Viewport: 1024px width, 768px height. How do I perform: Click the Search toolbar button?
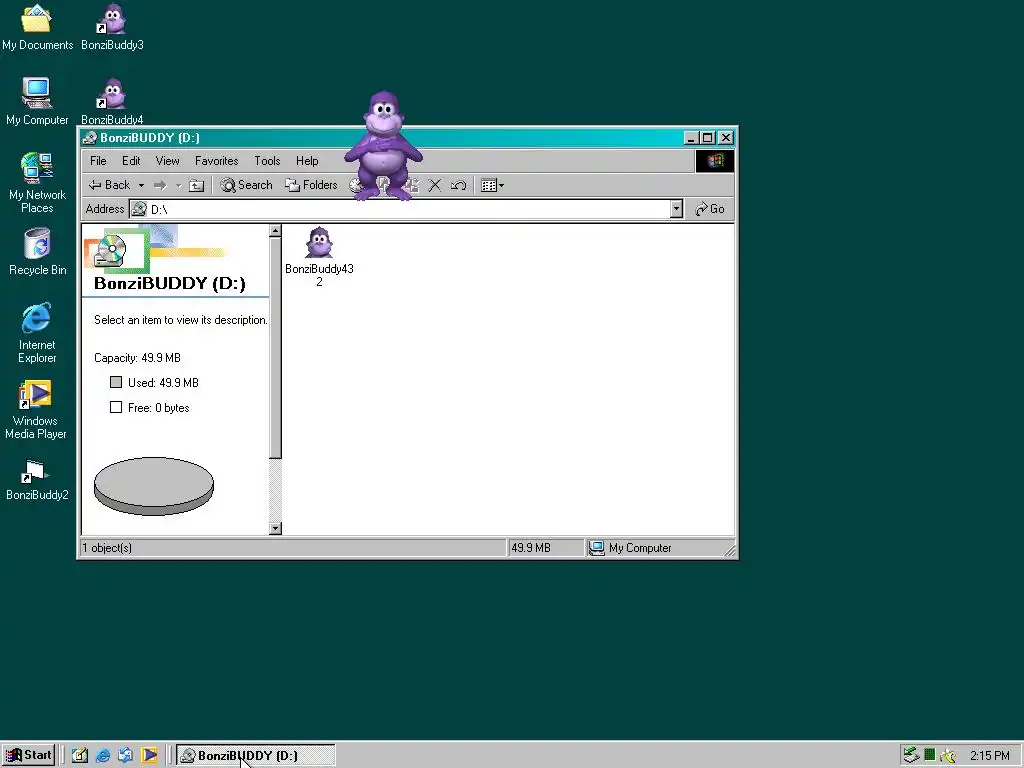tap(246, 185)
